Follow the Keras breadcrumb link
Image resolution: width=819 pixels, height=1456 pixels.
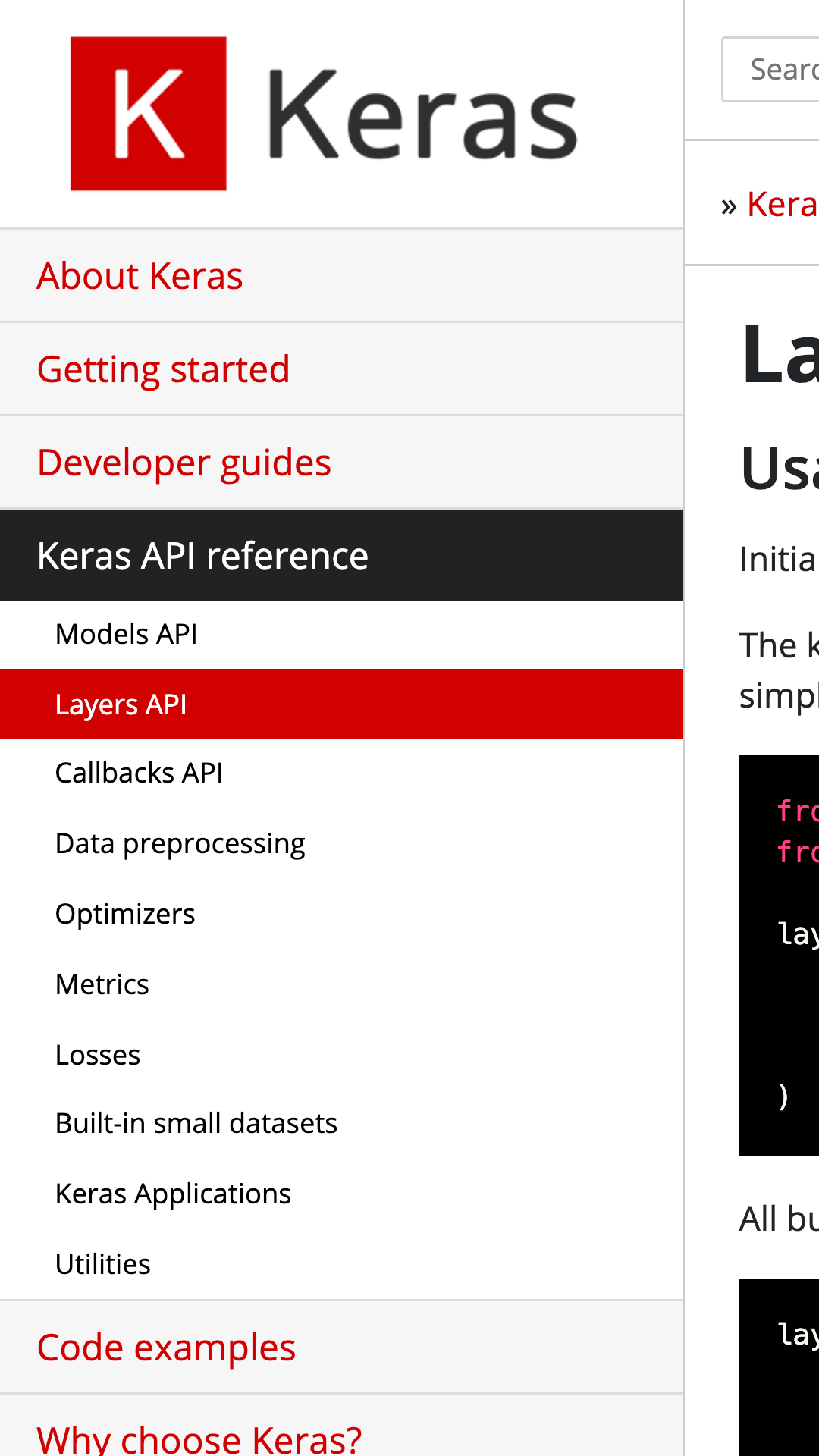click(x=783, y=204)
